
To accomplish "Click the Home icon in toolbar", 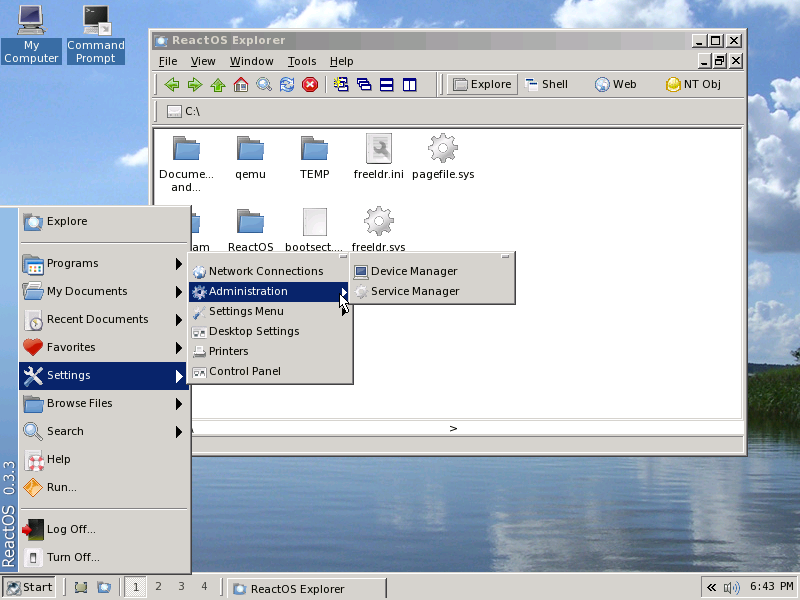I will click(x=240, y=85).
